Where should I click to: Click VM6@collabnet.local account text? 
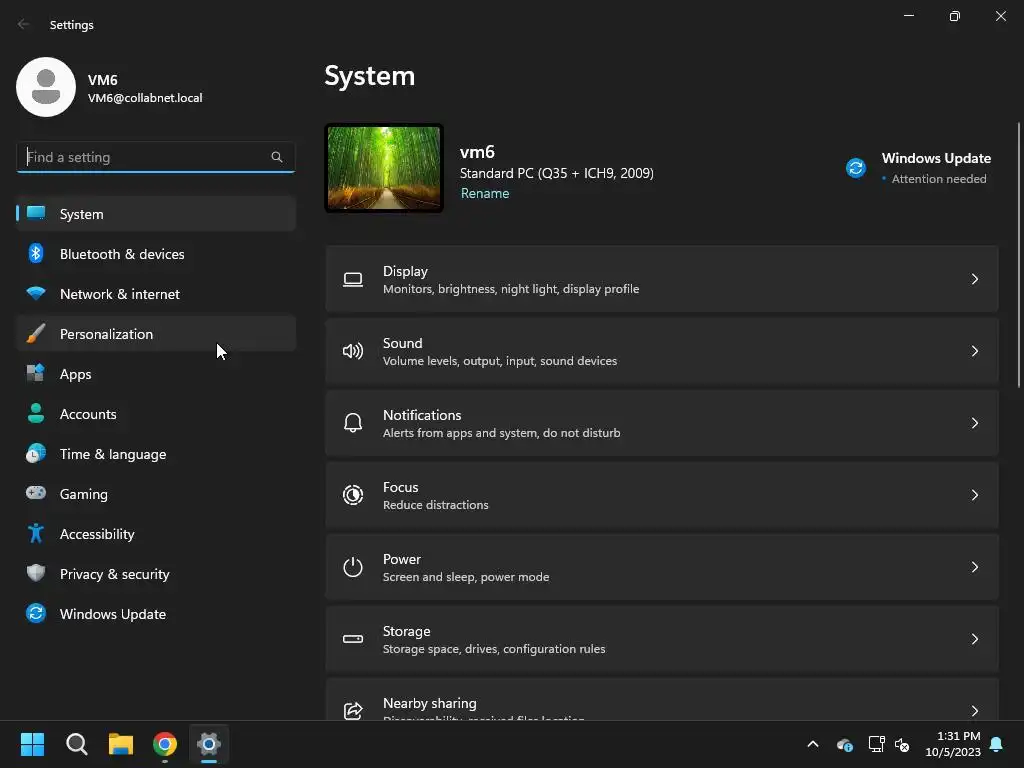click(x=145, y=98)
